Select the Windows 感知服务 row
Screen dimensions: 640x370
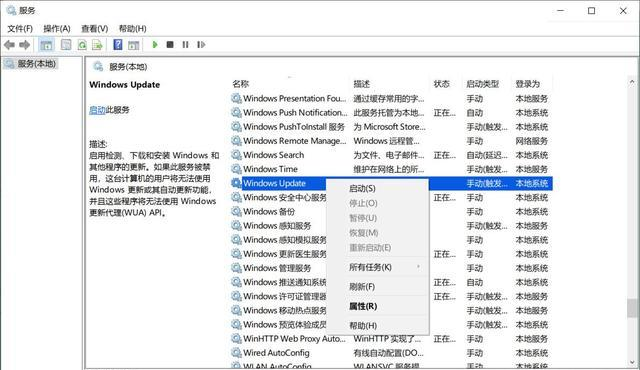click(x=391, y=226)
